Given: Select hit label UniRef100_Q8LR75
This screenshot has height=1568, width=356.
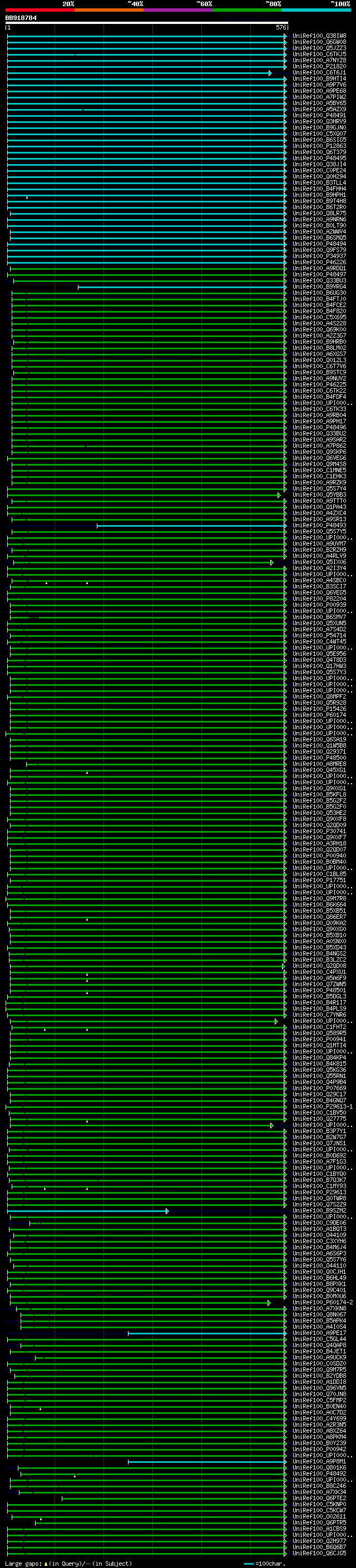Looking at the screenshot, I should pos(319,214).
